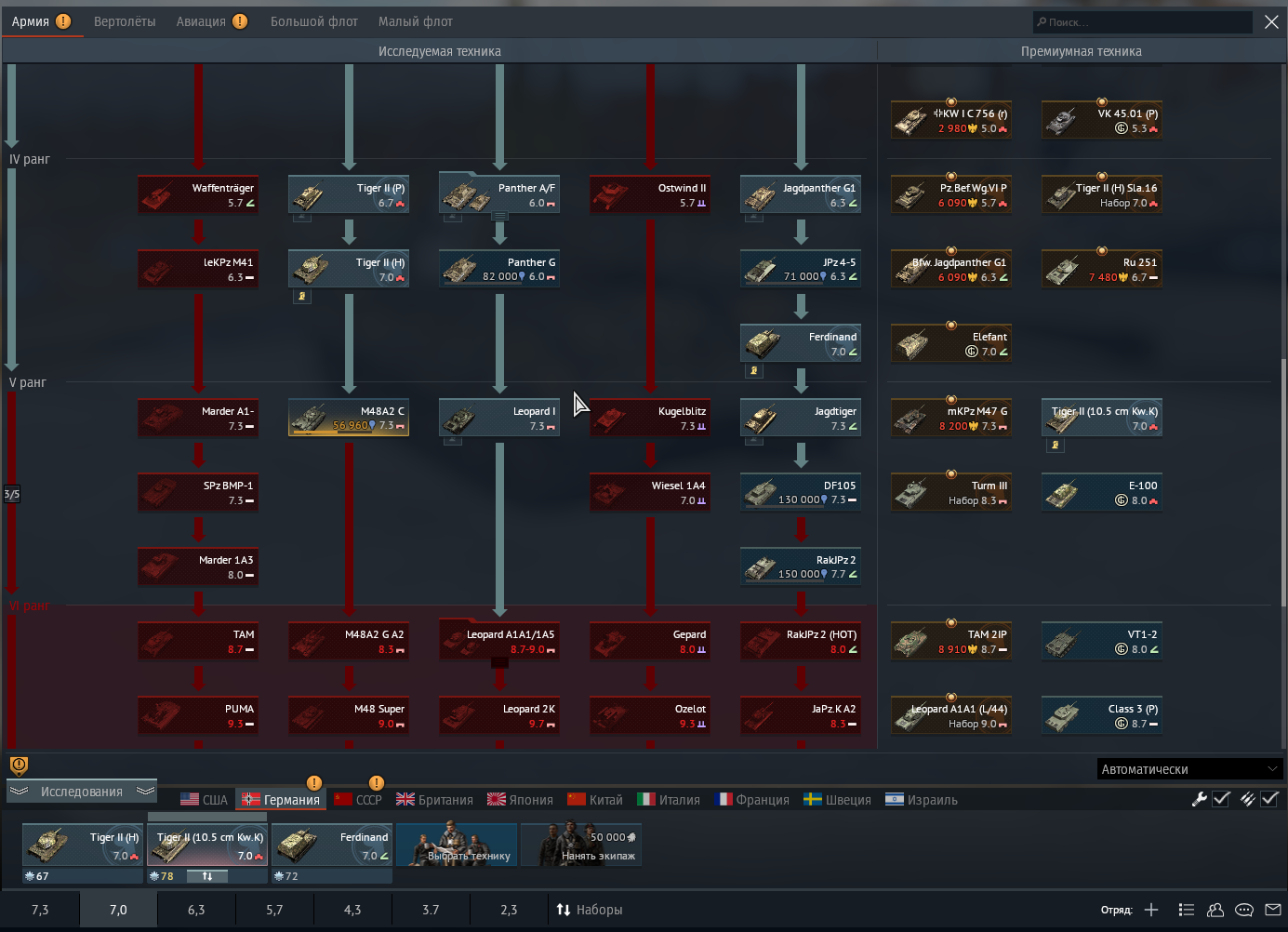Image resolution: width=1288 pixels, height=932 pixels.
Task: Select Ferdinand crew slot in lineup
Action: pyautogui.click(x=332, y=845)
